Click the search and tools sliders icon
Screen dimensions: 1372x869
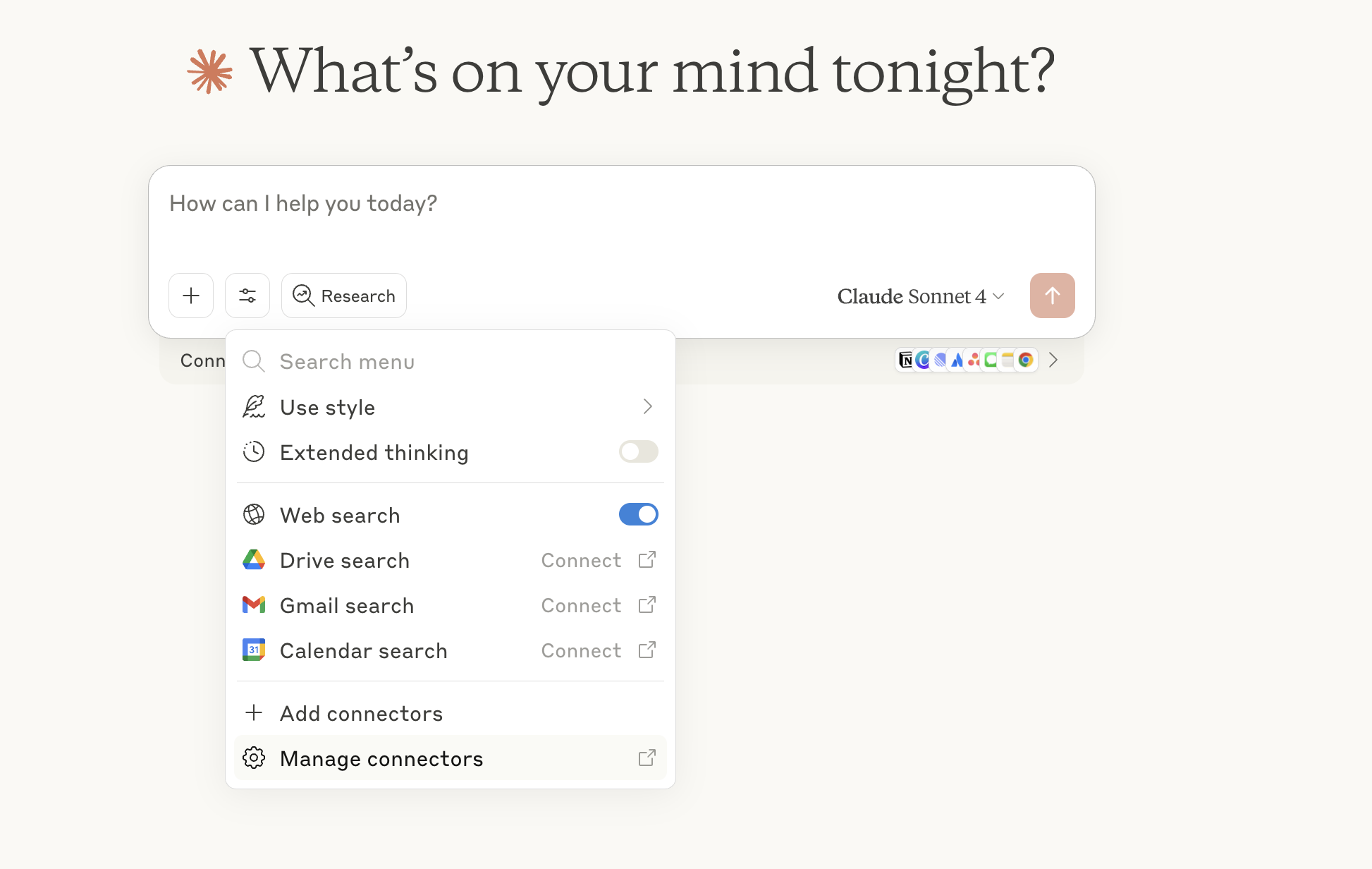coord(247,296)
